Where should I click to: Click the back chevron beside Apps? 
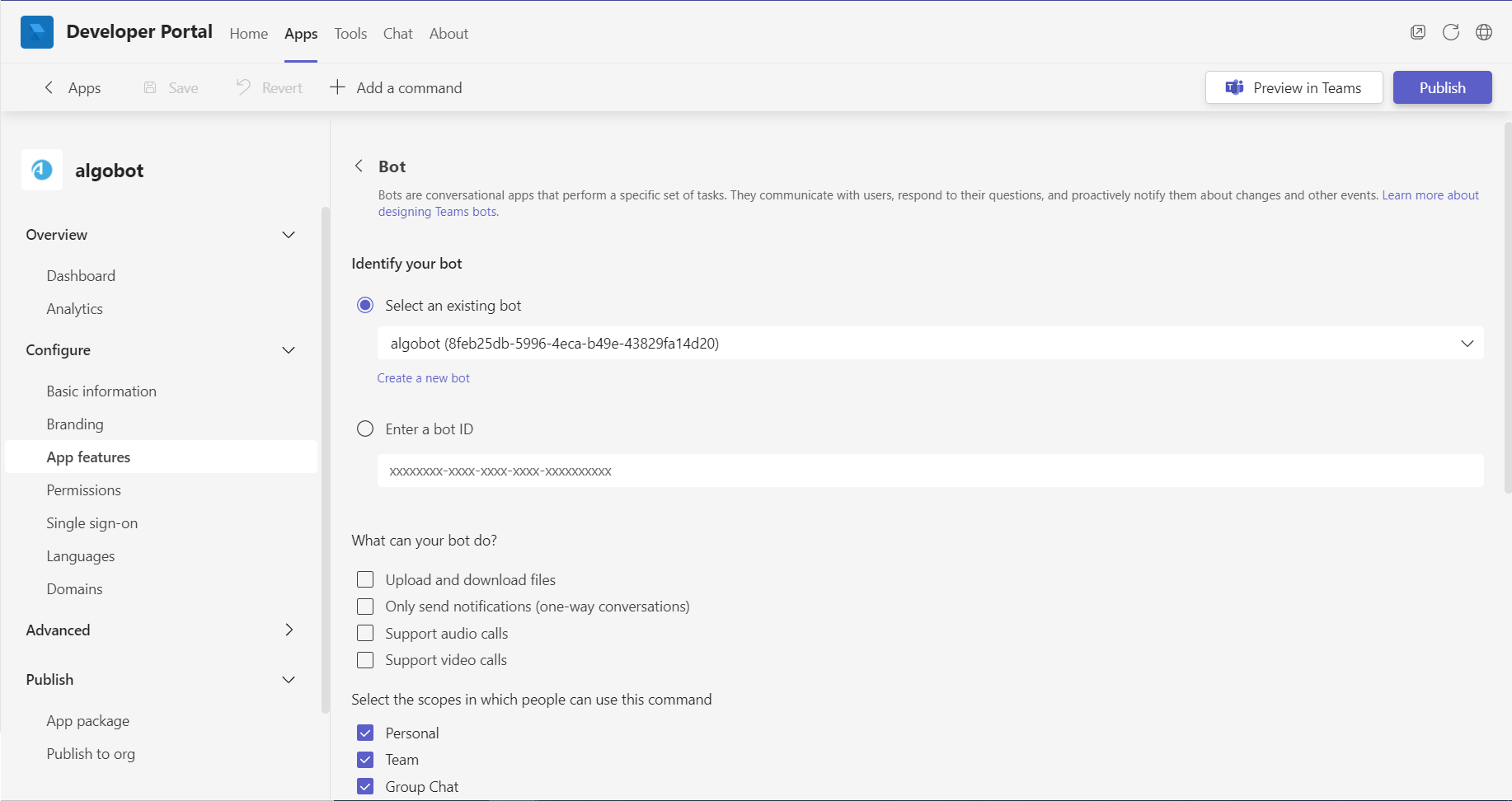(49, 87)
